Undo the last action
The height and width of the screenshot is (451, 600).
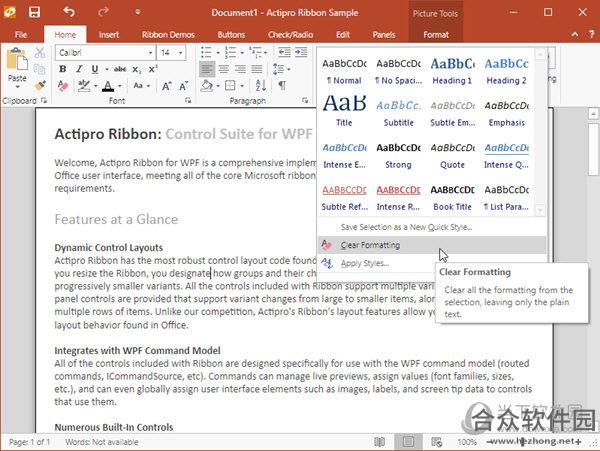coord(69,12)
